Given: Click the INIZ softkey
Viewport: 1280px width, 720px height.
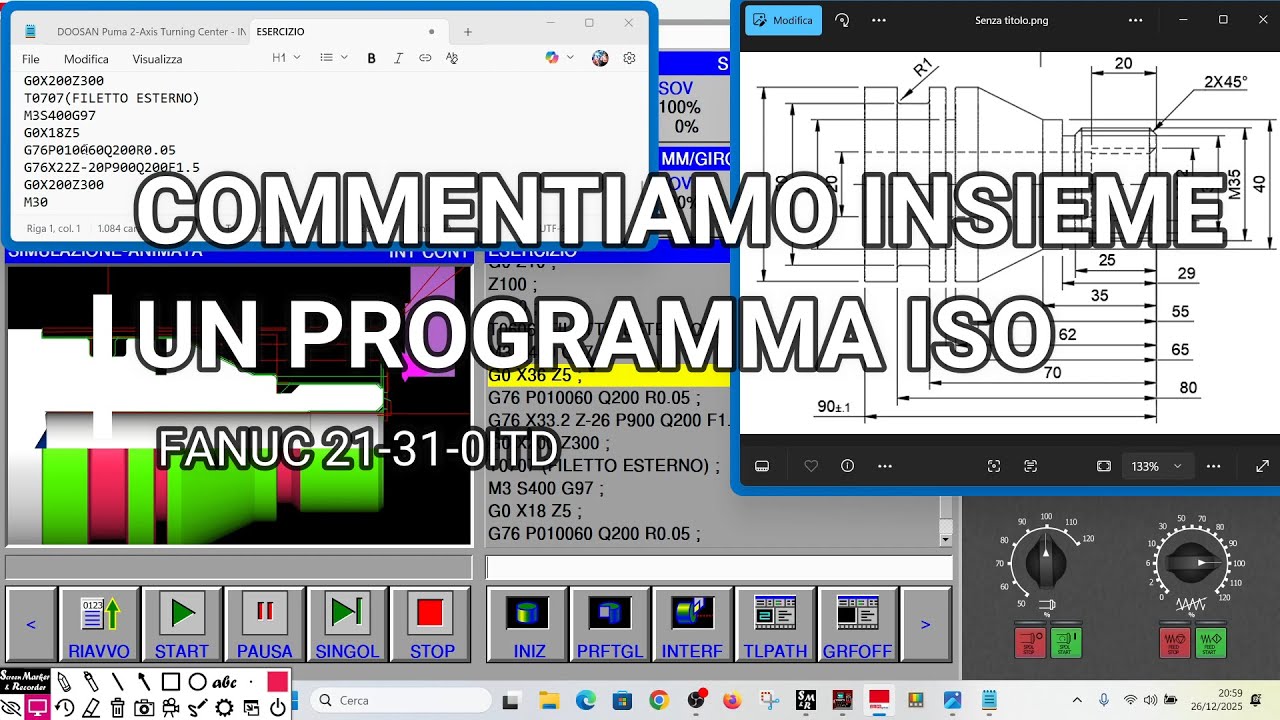Looking at the screenshot, I should click(x=528, y=624).
